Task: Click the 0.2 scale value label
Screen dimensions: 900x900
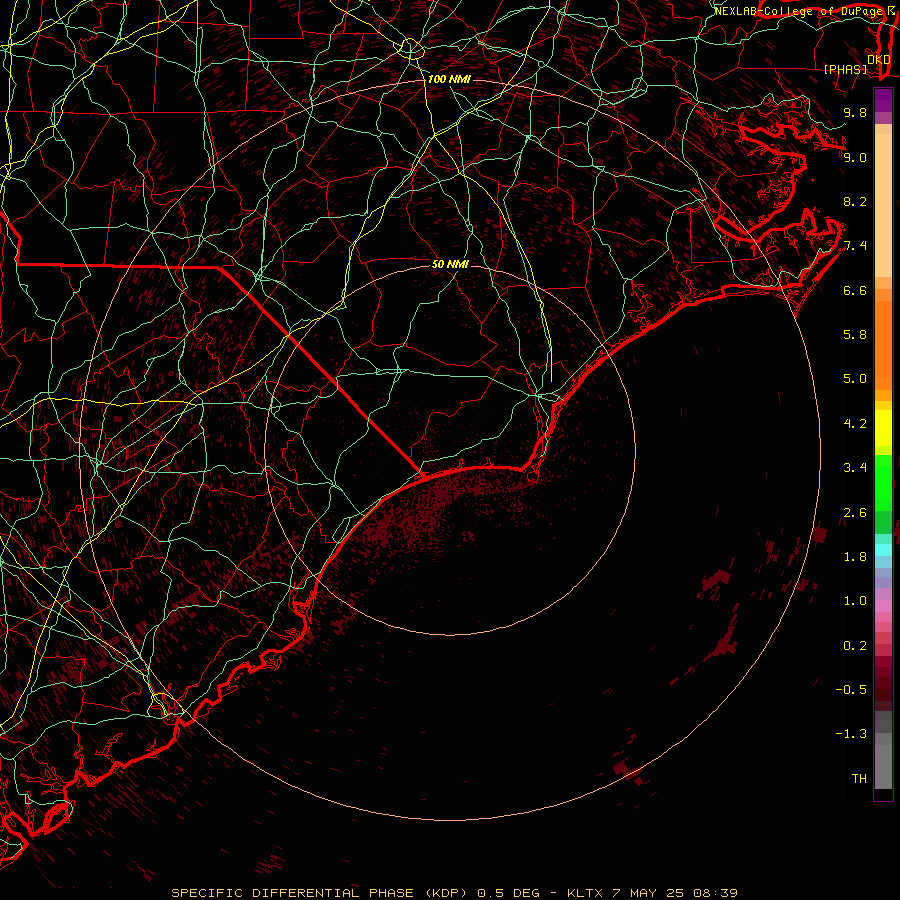Action: [x=855, y=646]
